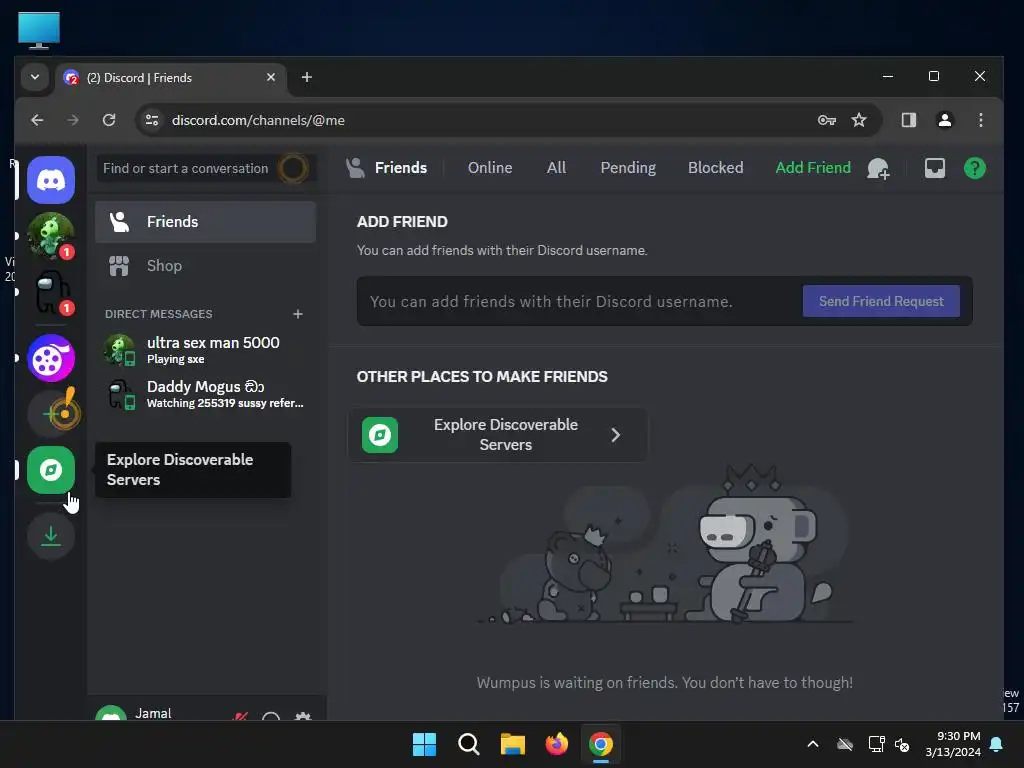Image resolution: width=1024 pixels, height=768 pixels.
Task: Click Find or start a conversation box
Action: tap(206, 168)
